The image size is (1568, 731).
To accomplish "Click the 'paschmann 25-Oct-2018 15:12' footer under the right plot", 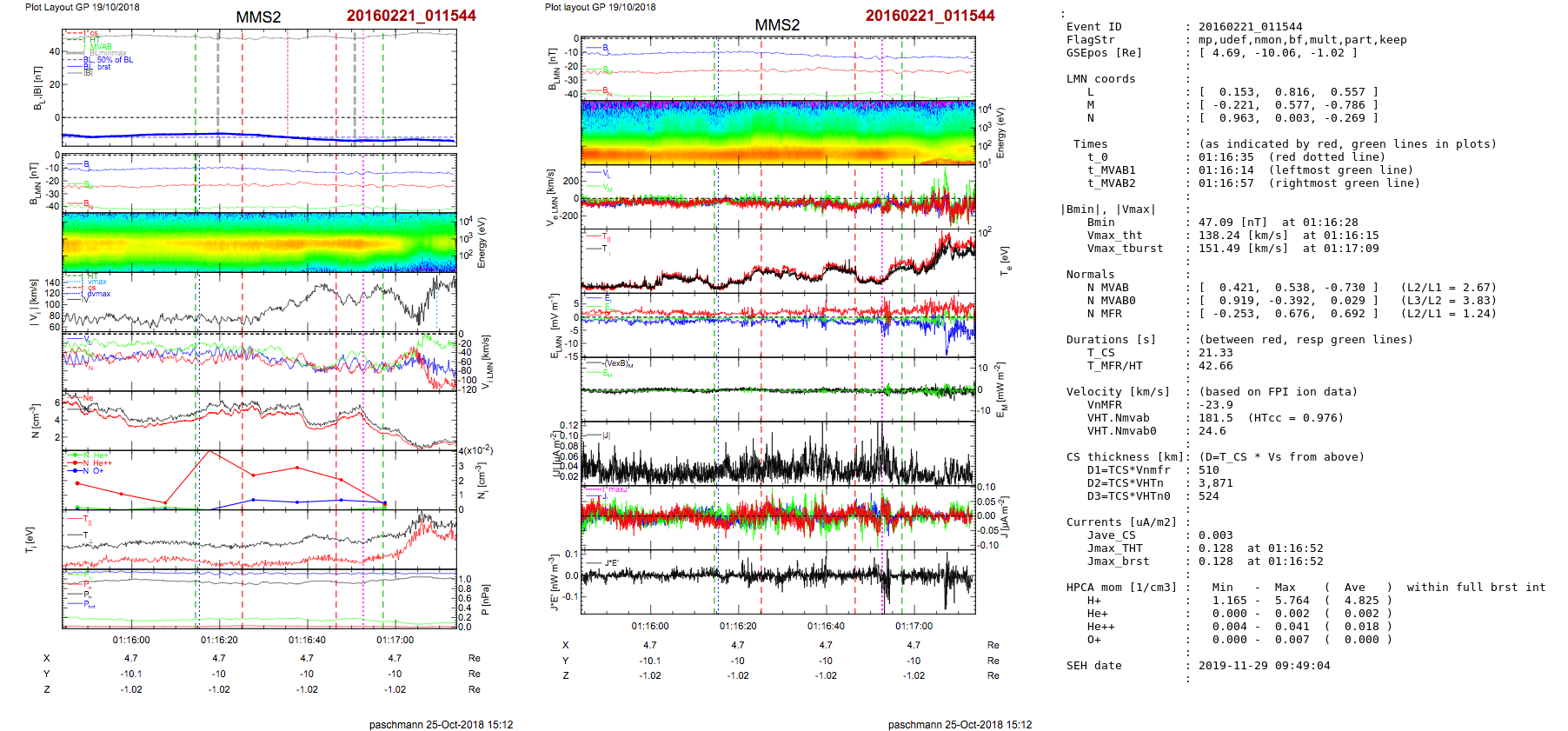I will click(960, 724).
